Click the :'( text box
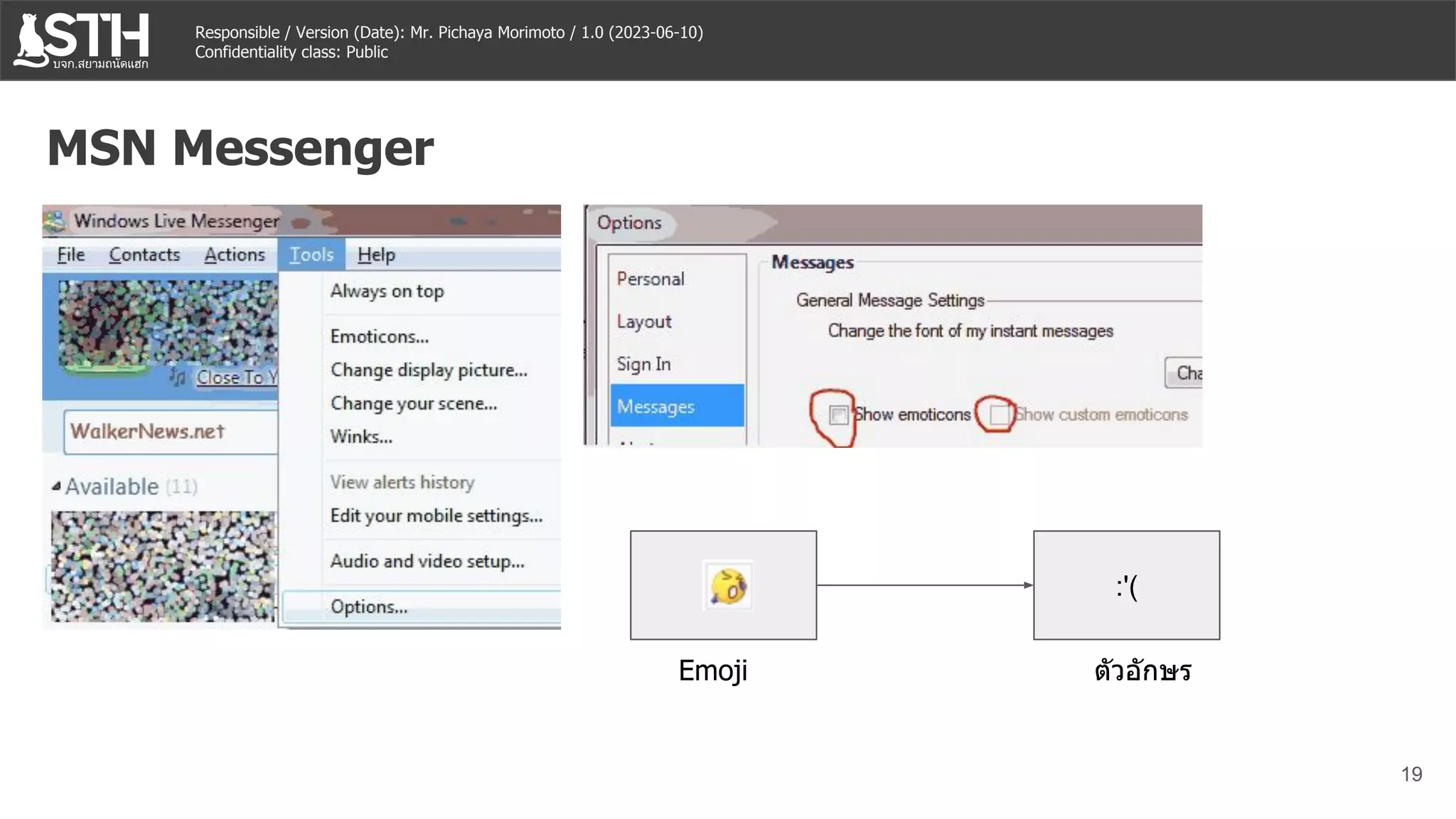Viewport: 1456px width, 819px height. (x=1127, y=585)
